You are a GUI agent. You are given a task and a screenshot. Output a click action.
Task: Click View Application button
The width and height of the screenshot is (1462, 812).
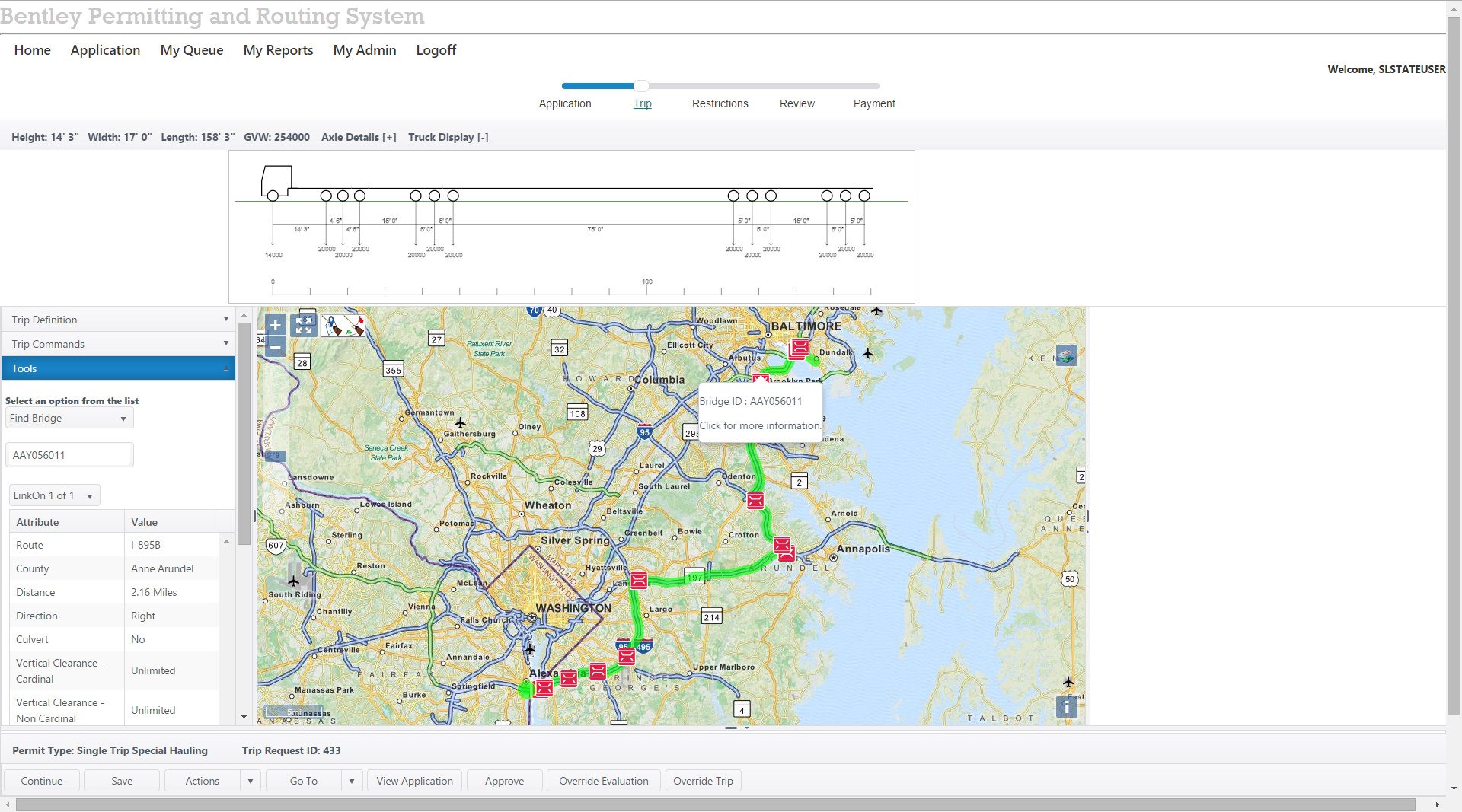point(415,781)
